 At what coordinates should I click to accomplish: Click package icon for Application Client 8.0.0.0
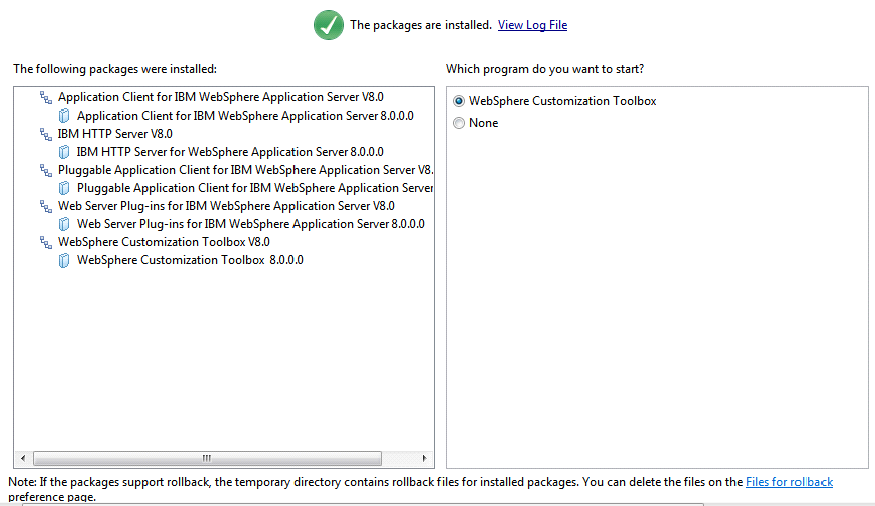[64, 116]
